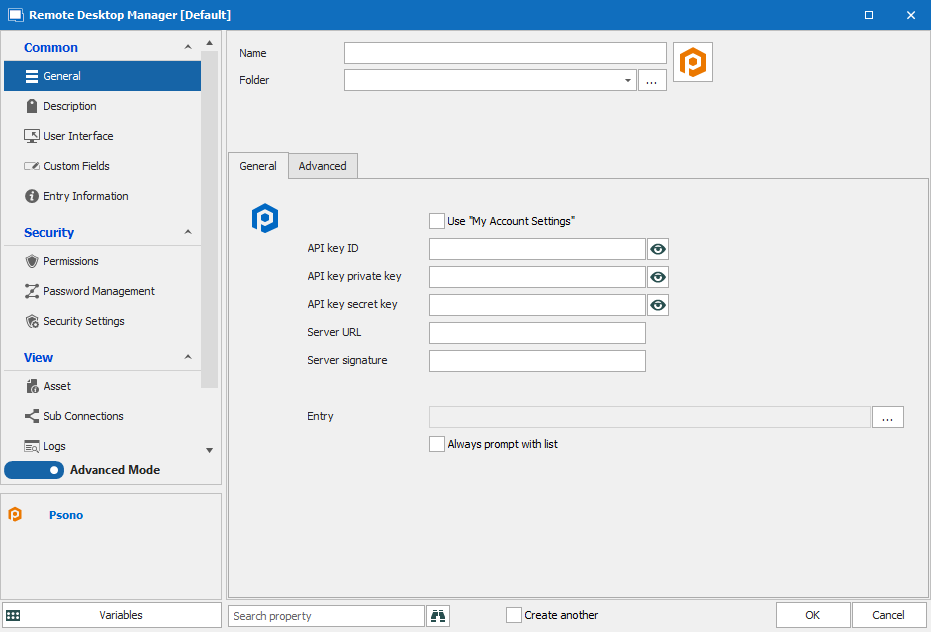Screen dimensions: 931x632
Task: Click the OK button
Action: pyautogui.click(x=812, y=615)
